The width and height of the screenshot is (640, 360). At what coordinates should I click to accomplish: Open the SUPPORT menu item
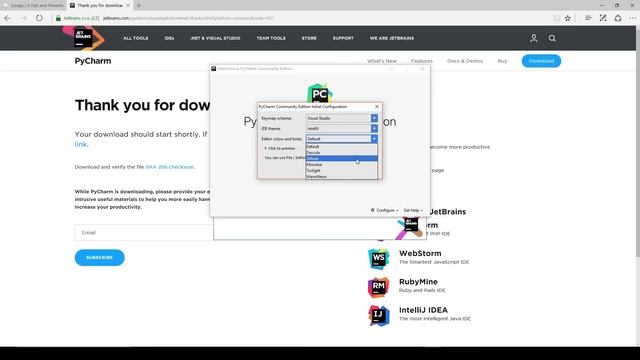[x=343, y=38]
